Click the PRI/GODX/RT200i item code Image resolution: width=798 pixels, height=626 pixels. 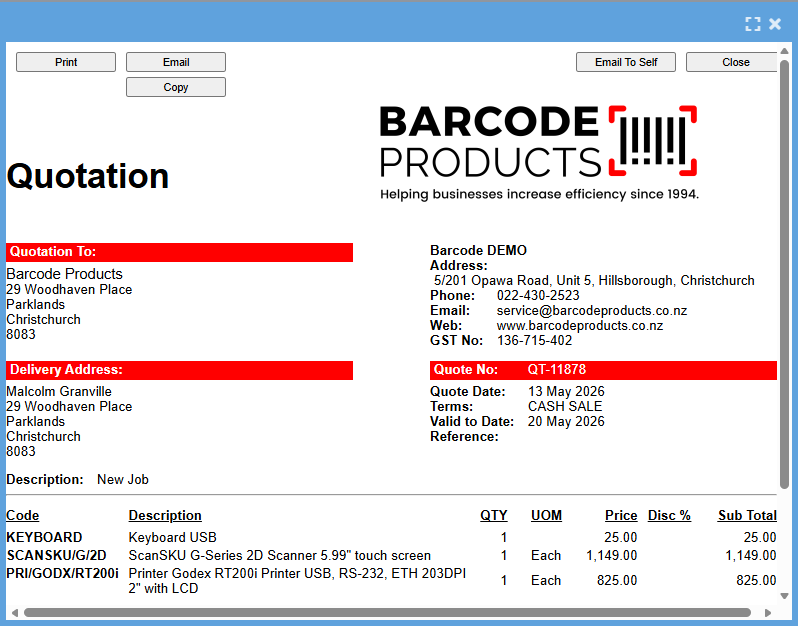coord(62,574)
